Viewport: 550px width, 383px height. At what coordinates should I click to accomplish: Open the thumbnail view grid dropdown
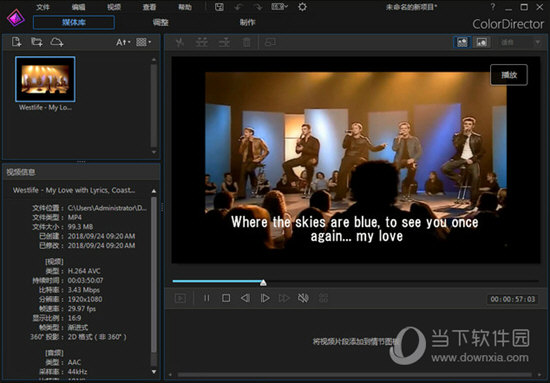click(143, 42)
